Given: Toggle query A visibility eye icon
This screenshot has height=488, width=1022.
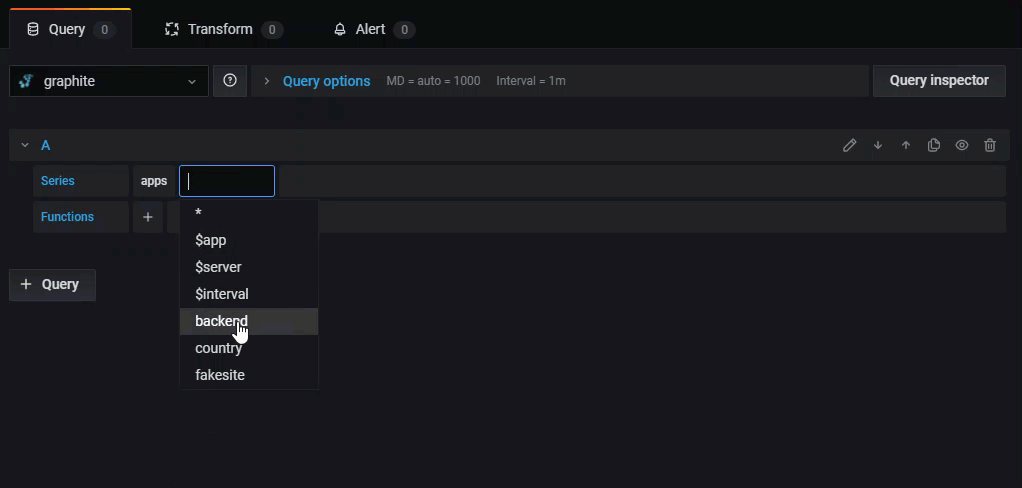Looking at the screenshot, I should point(962,145).
